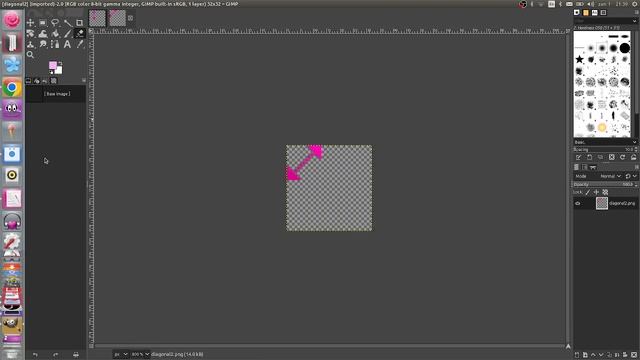640x360 pixels.
Task: Click undo button at the dock bottom
Action: coord(35,355)
